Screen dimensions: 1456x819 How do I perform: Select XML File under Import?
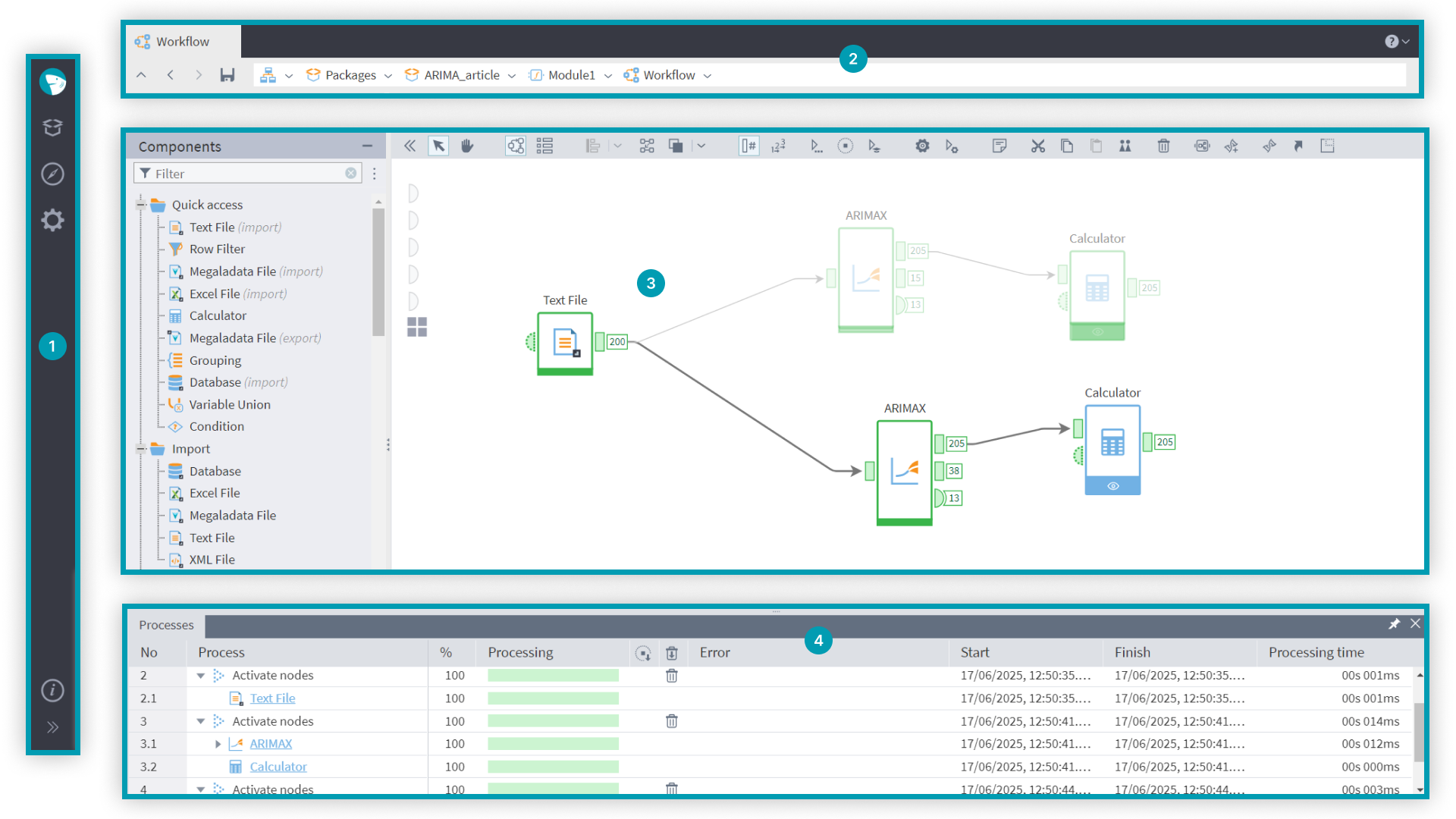tap(212, 560)
